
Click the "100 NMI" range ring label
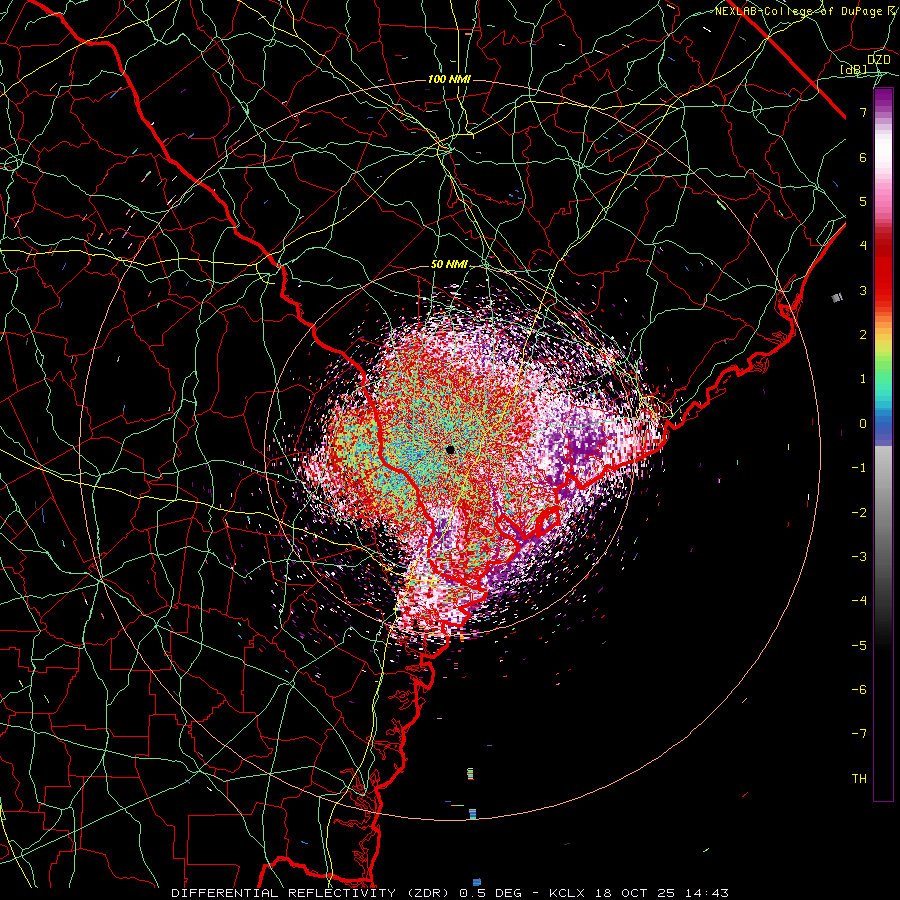(449, 79)
